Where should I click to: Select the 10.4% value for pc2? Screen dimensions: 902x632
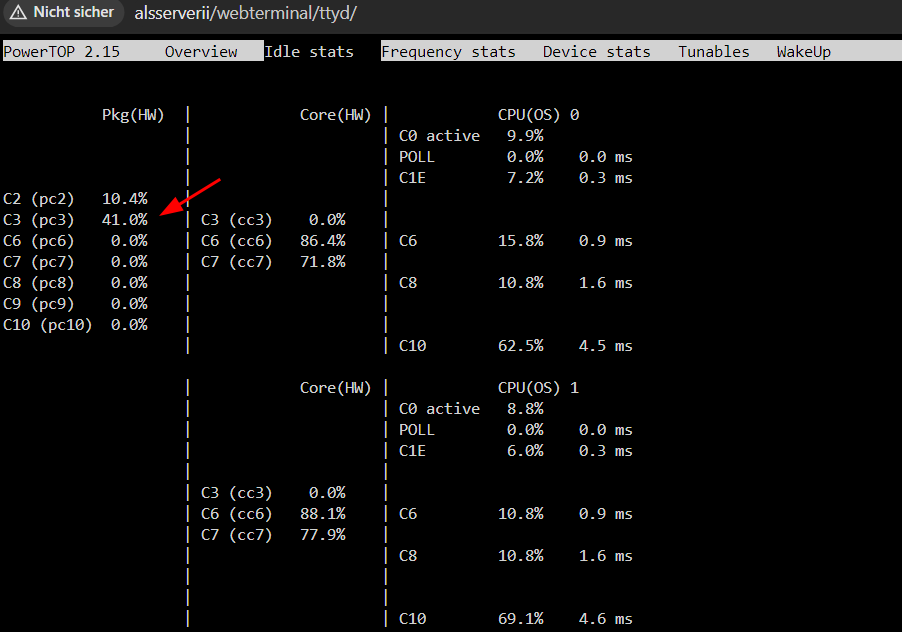click(x=125, y=199)
